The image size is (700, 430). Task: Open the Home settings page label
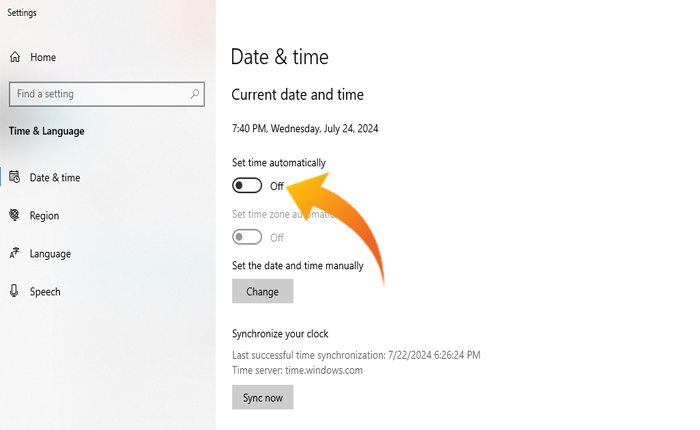click(43, 58)
